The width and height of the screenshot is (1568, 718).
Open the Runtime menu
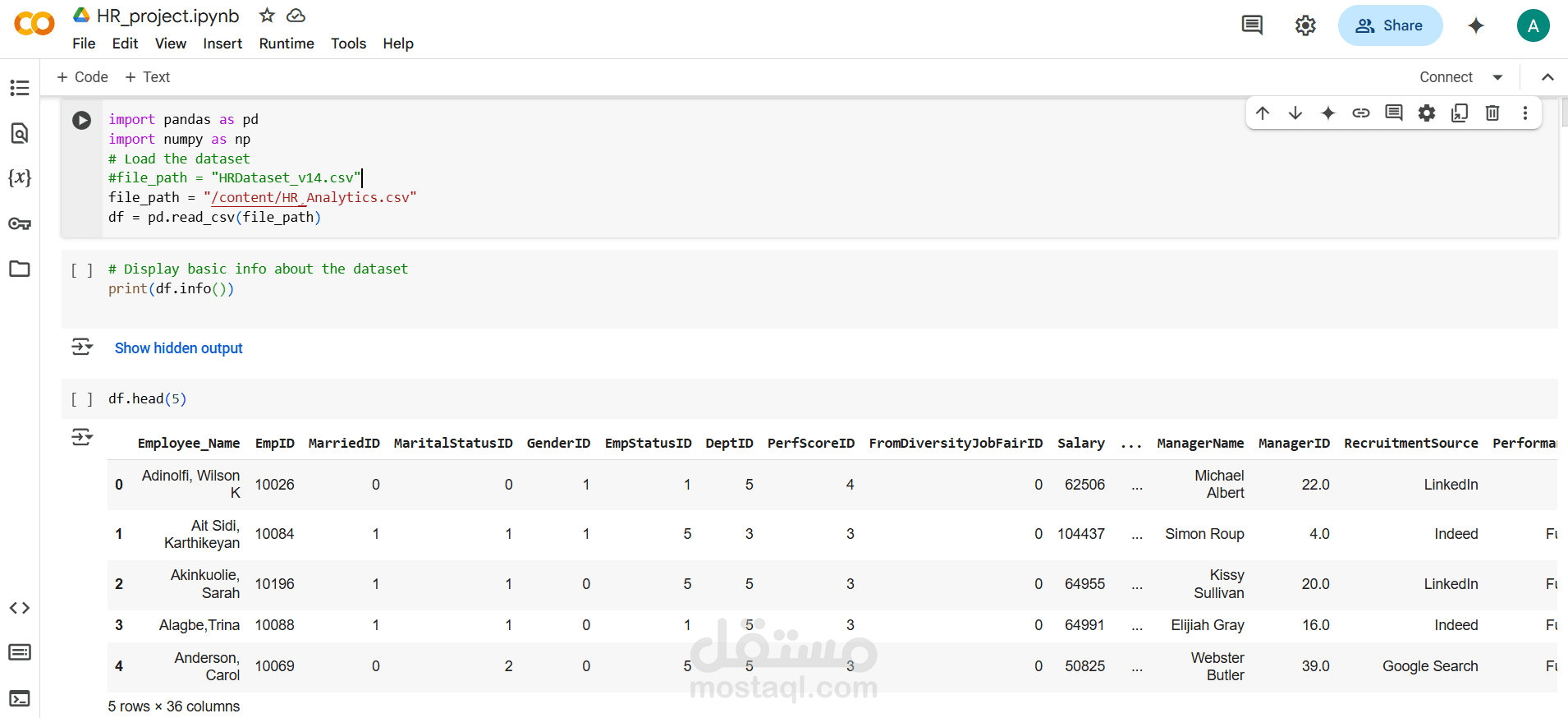[x=287, y=44]
